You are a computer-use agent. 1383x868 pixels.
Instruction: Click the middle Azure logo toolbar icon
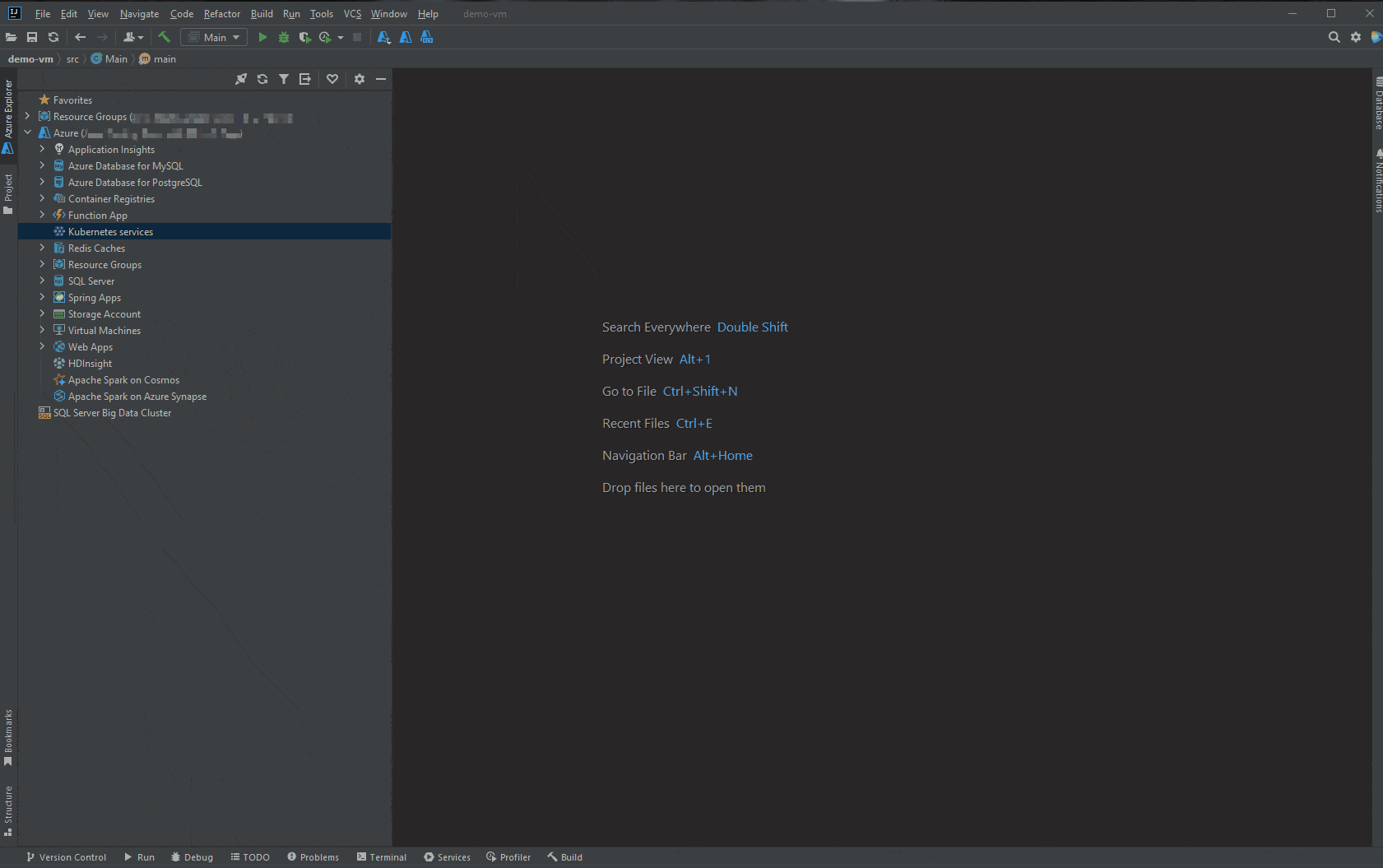tap(406, 37)
